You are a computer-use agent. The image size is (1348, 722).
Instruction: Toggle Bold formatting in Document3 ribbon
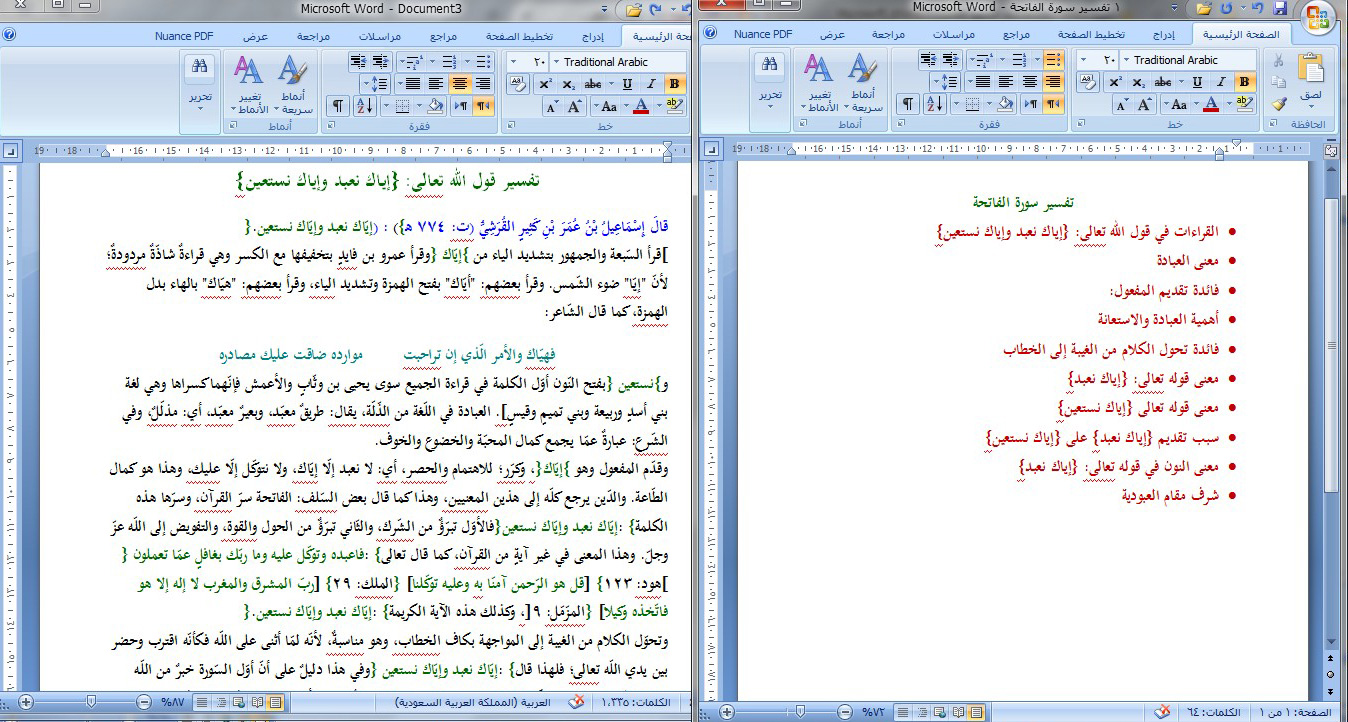(675, 84)
